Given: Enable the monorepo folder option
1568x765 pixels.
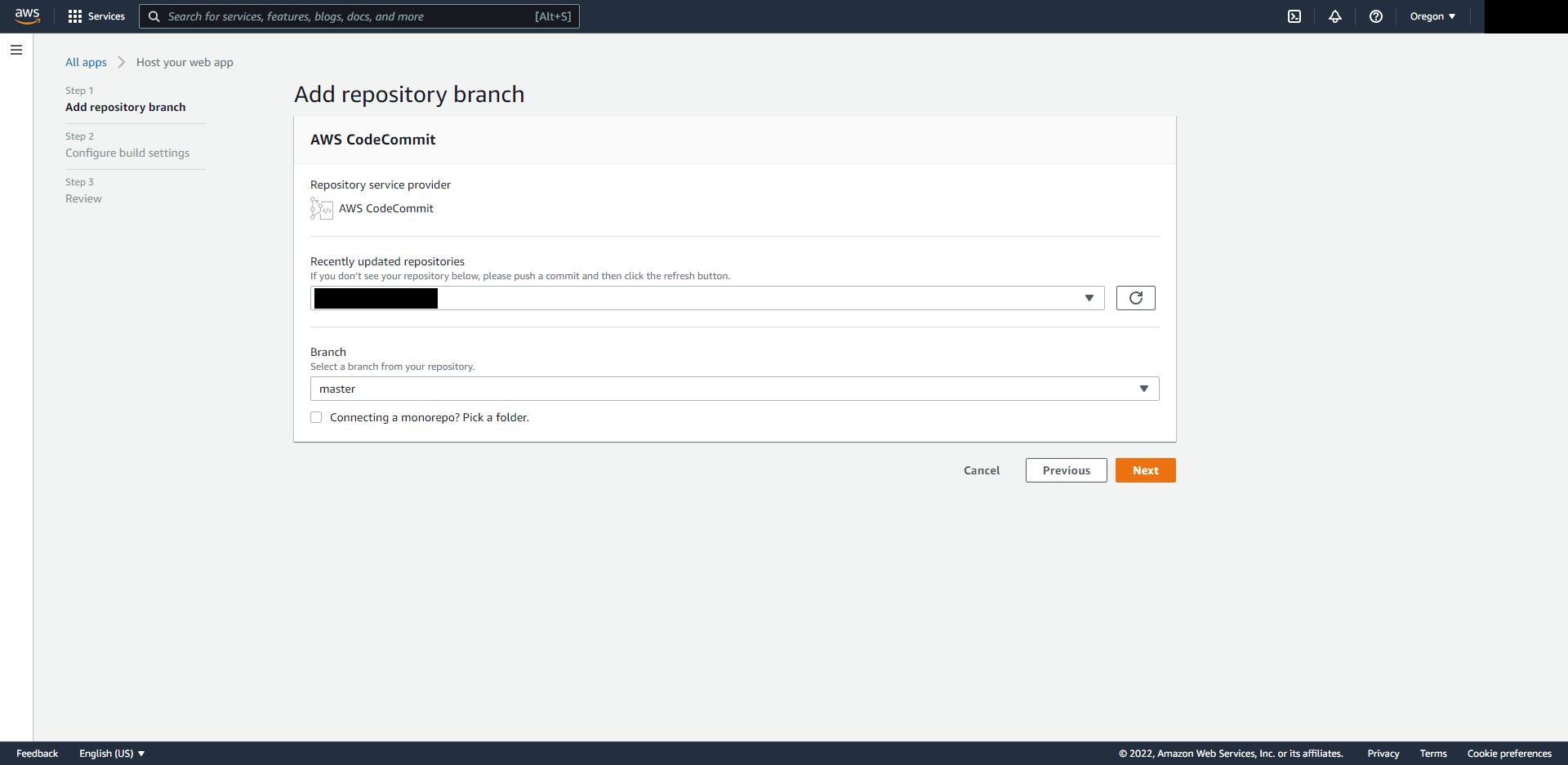Looking at the screenshot, I should tap(316, 417).
